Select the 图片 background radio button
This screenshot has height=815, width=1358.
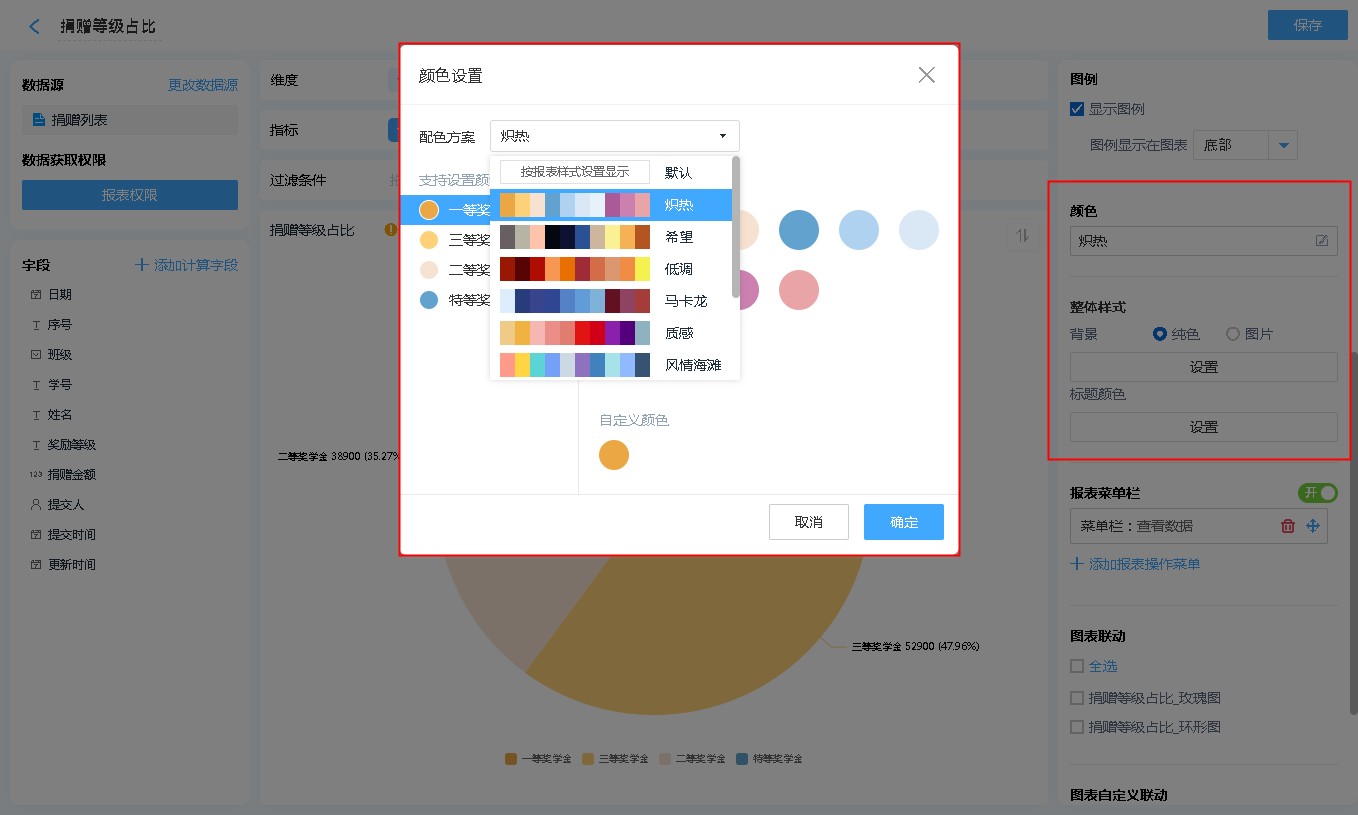pyautogui.click(x=1233, y=334)
